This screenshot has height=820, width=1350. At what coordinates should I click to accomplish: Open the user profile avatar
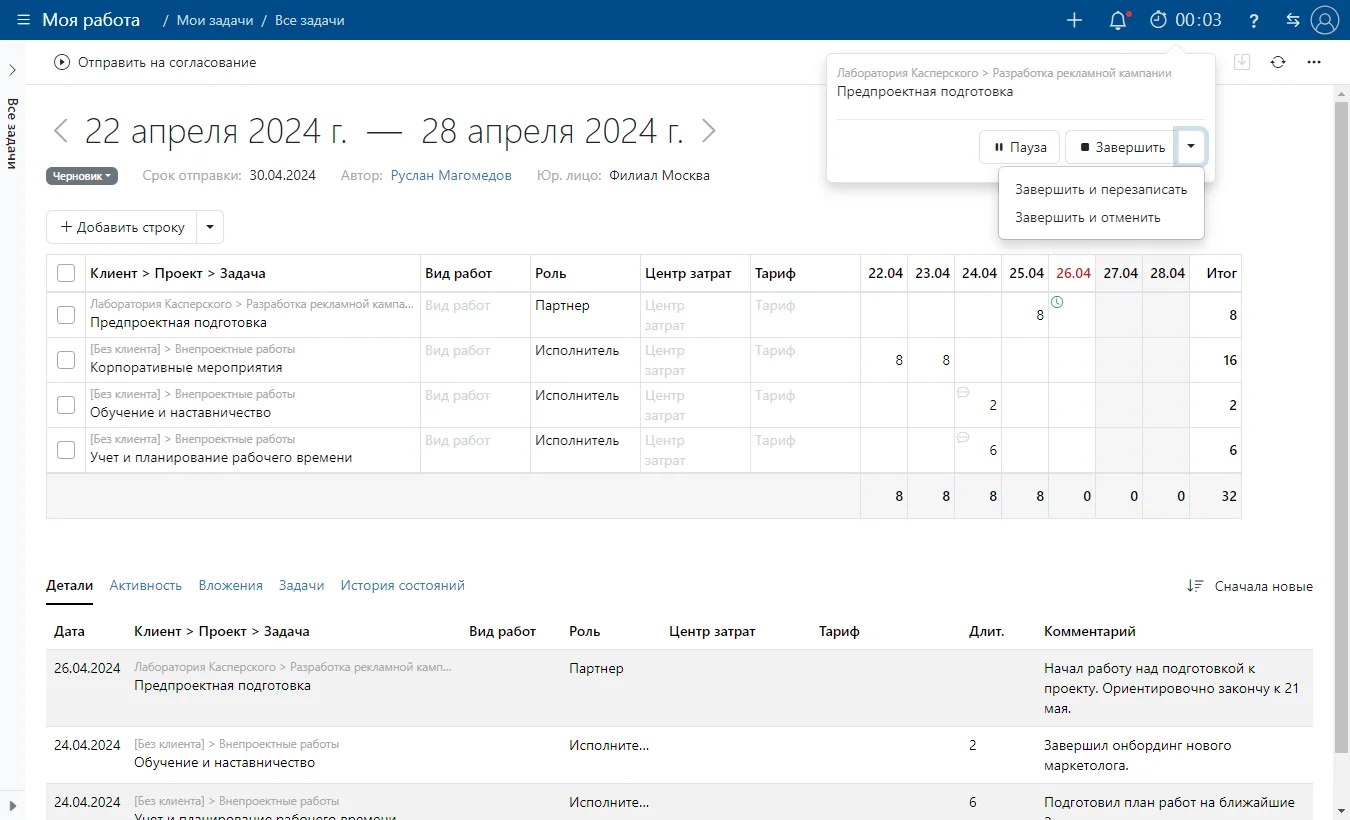[1325, 20]
